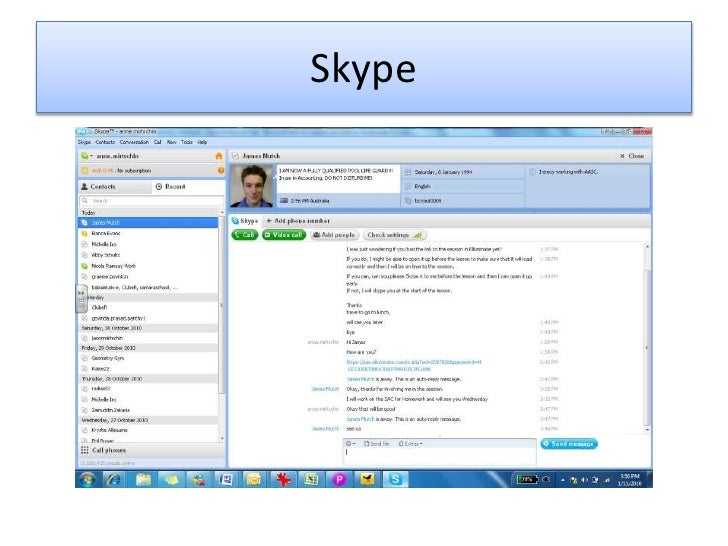The image size is (728, 546).
Task: Show hidden system tray icons arrow
Action: pyautogui.click(x=563, y=480)
